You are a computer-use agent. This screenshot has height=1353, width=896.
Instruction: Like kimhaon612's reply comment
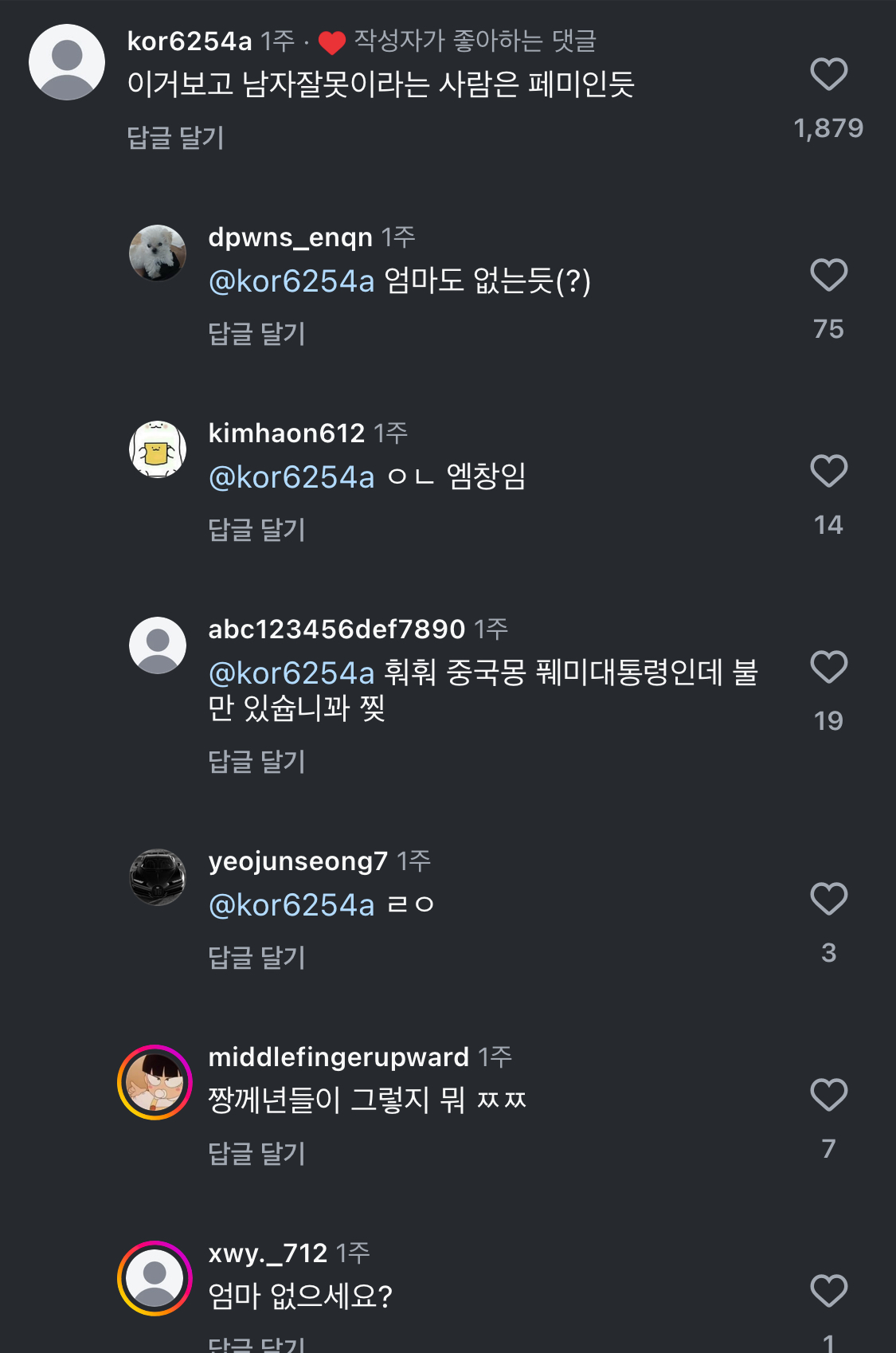(x=828, y=472)
